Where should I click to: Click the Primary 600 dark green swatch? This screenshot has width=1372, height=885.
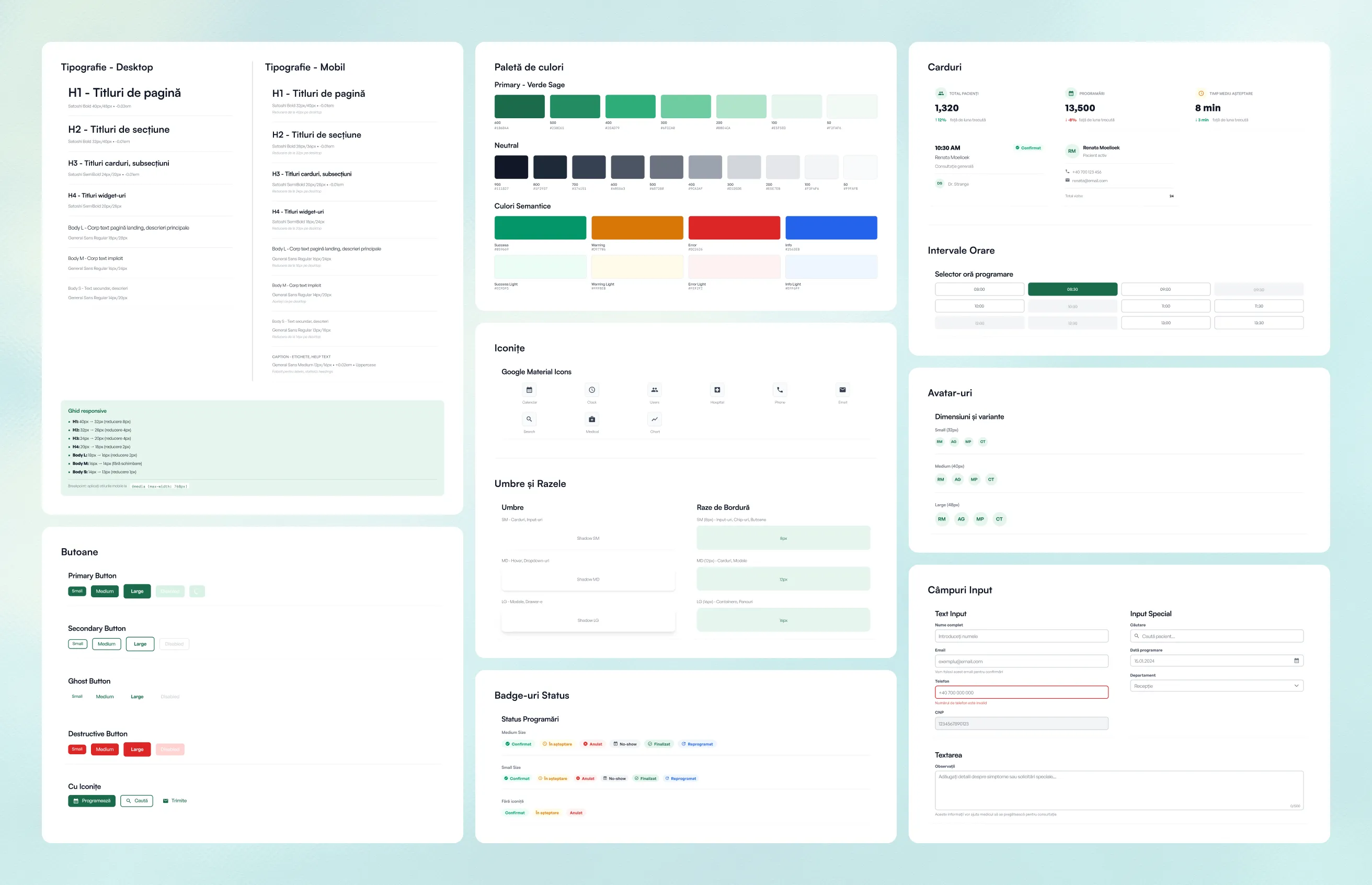pyautogui.click(x=519, y=106)
